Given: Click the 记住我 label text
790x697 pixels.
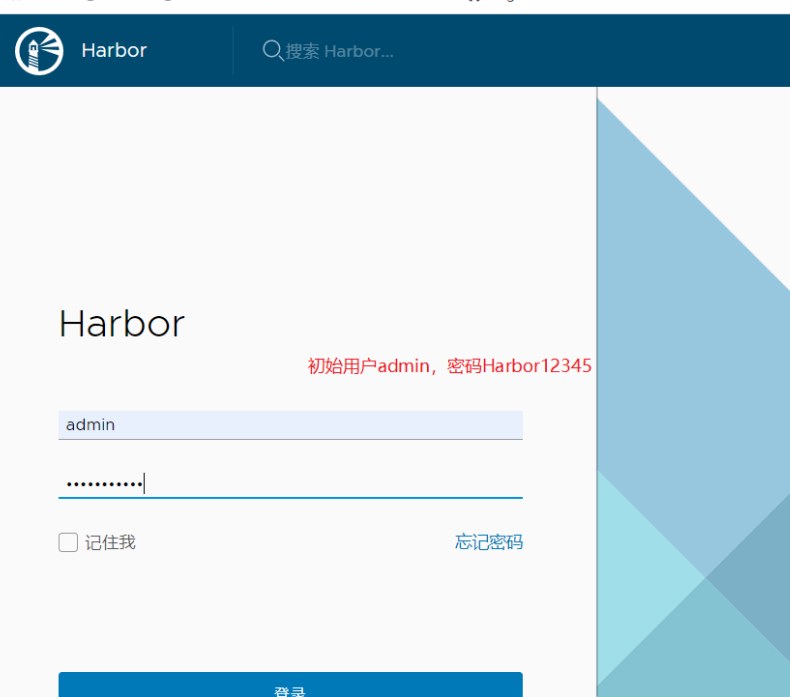Looking at the screenshot, I should [110, 542].
